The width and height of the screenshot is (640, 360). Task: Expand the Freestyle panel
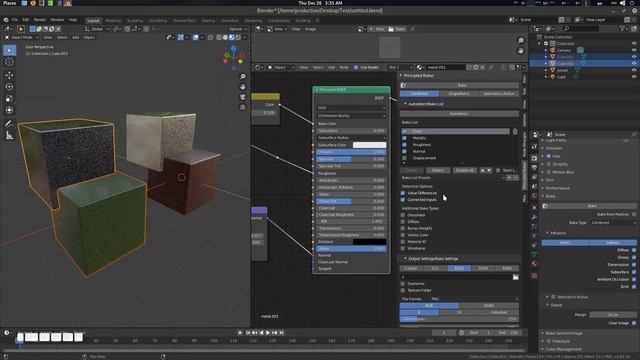(x=560, y=341)
